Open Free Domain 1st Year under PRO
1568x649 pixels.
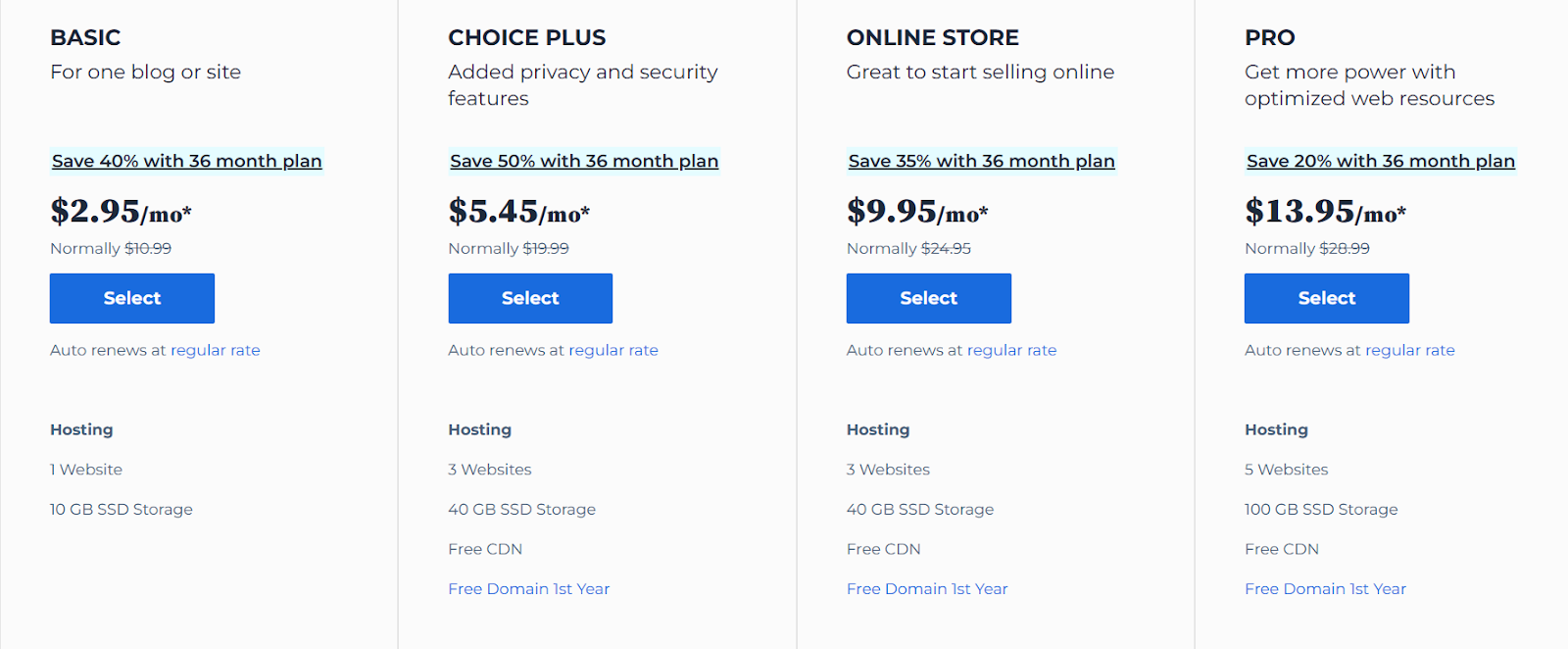pos(1324,588)
